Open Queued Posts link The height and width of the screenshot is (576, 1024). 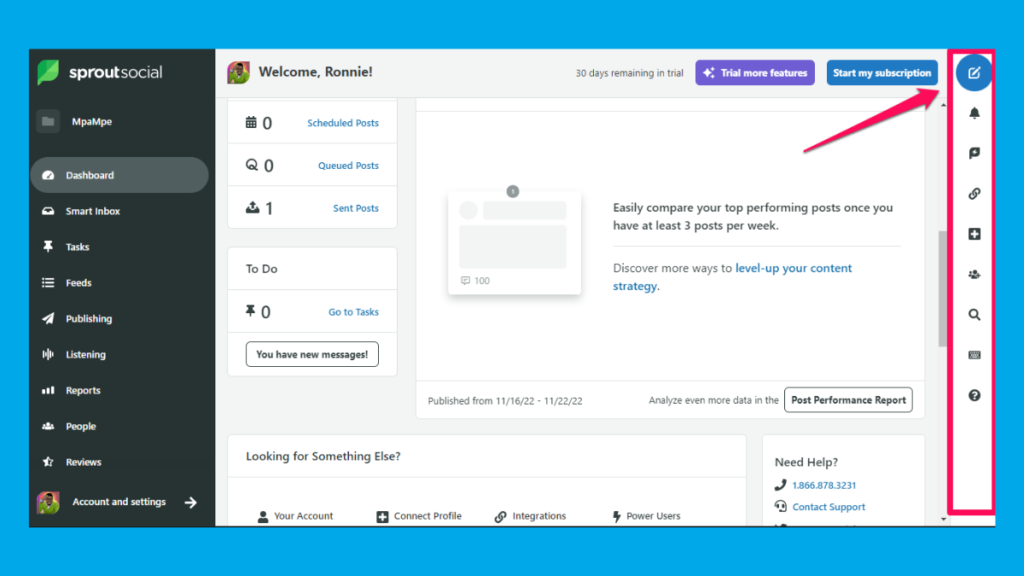(348, 166)
